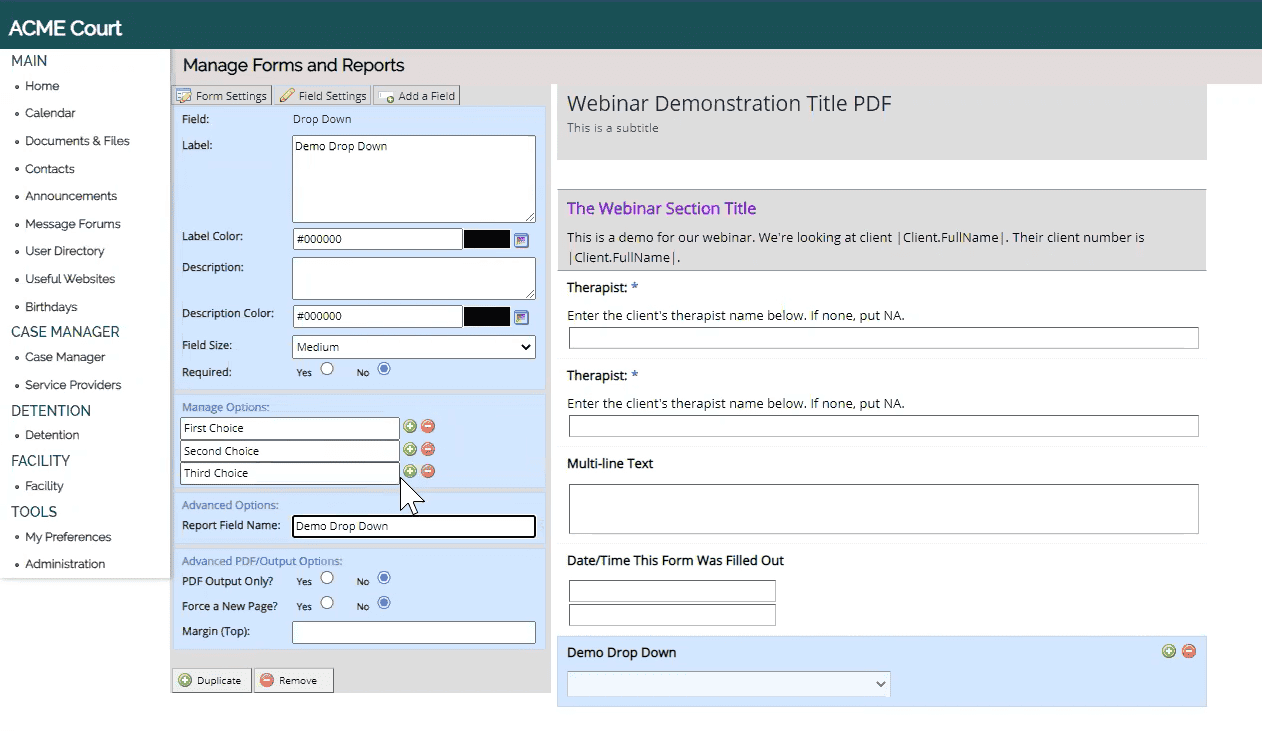Viewport: 1262px width, 731px height.
Task: Open Announcements link
Action: [71, 196]
